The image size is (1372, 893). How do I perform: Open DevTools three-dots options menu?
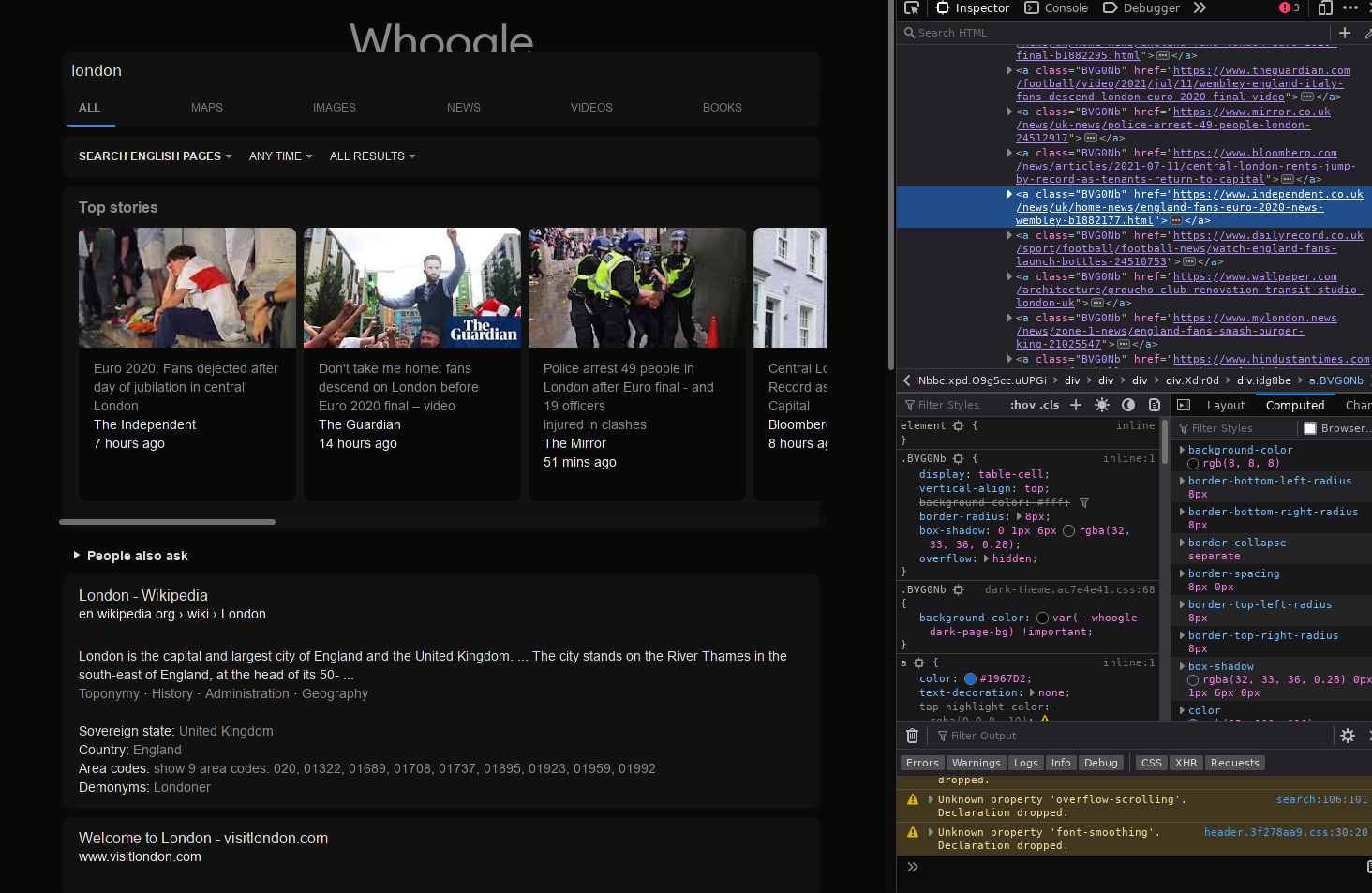[x=1350, y=8]
